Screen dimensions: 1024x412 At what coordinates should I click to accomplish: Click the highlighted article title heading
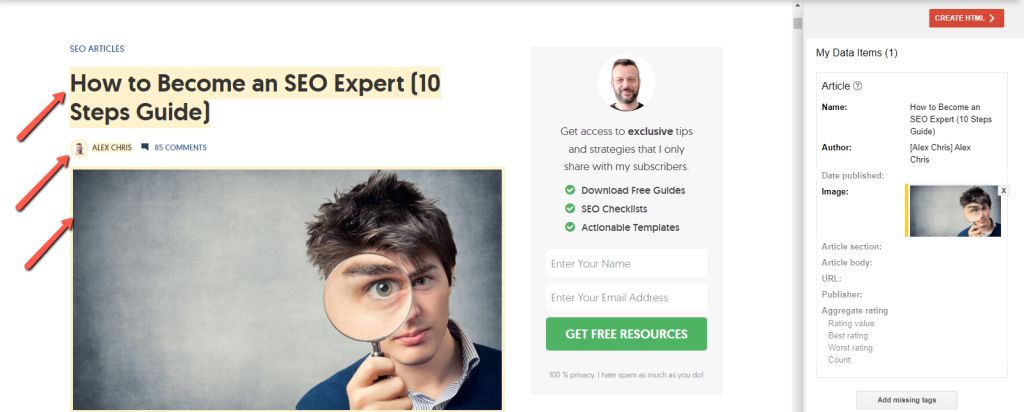coord(255,97)
